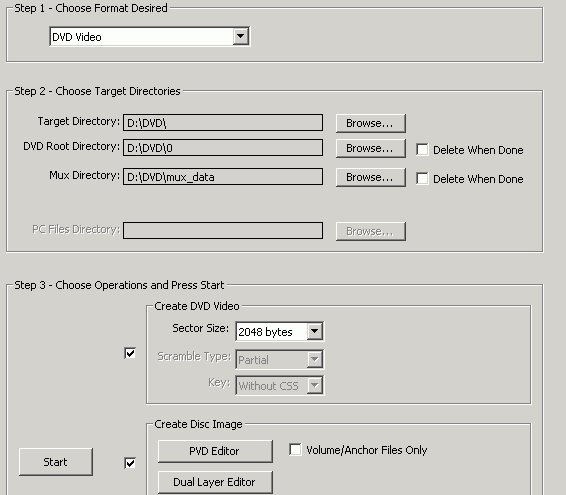
Task: Click the Mux Directory path field
Action: coord(223,177)
